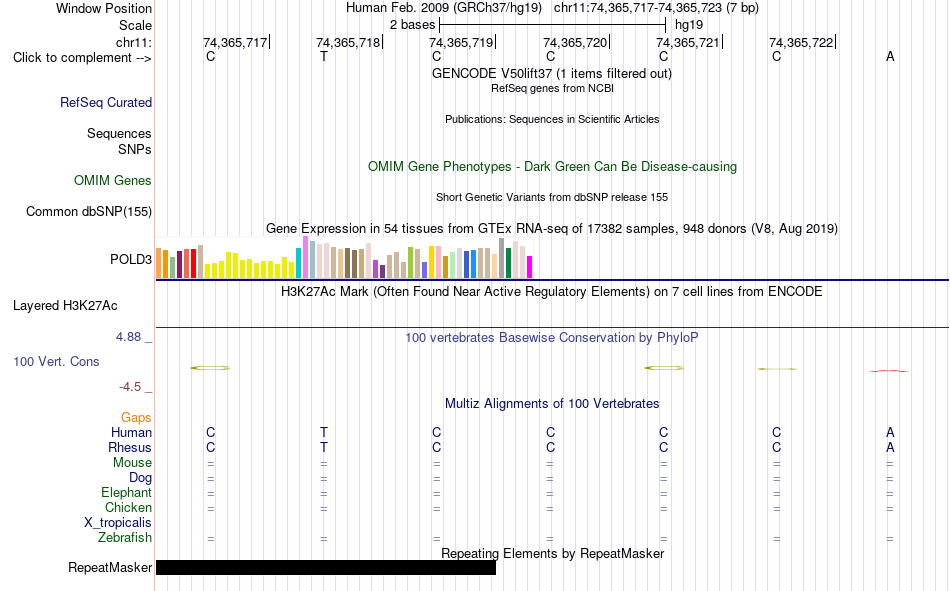The image size is (950, 591).
Task: Click the hg19 label beside the scale bar
Action: (689, 25)
